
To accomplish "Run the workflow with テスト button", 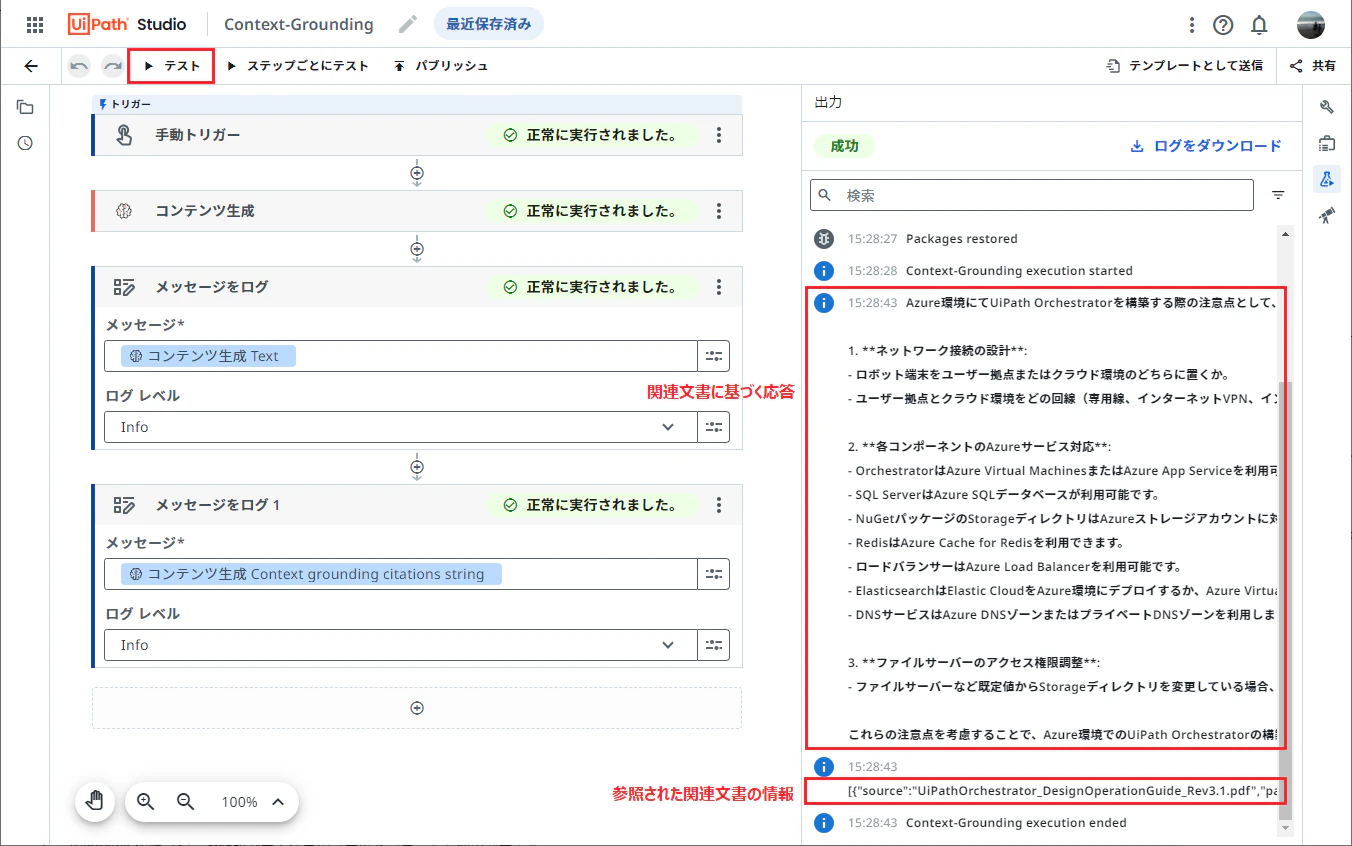I will [171, 66].
